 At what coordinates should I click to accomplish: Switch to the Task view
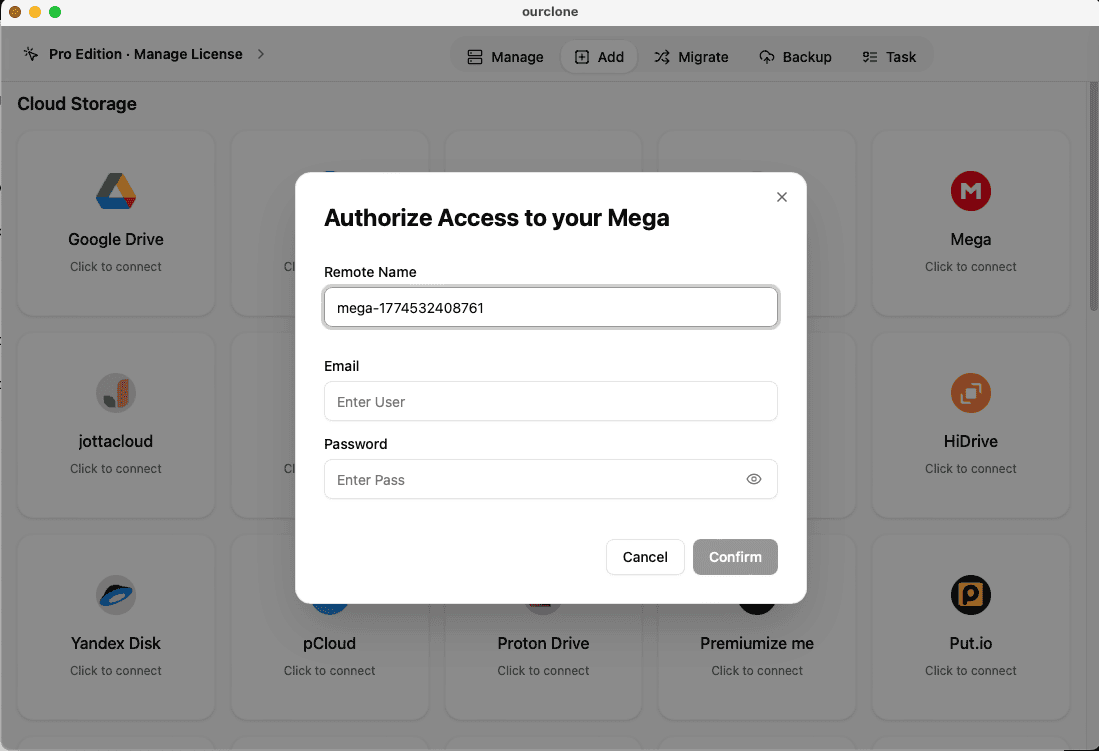coord(889,57)
